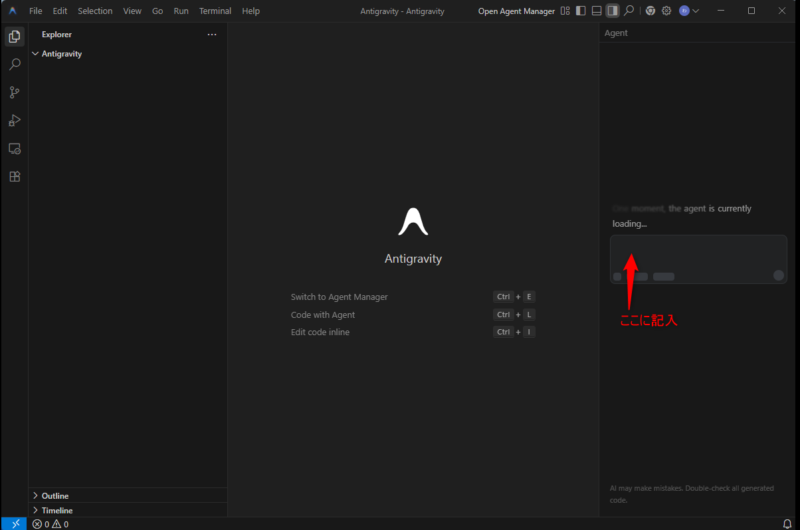Expand the Timeline section
800x530 pixels.
56,510
